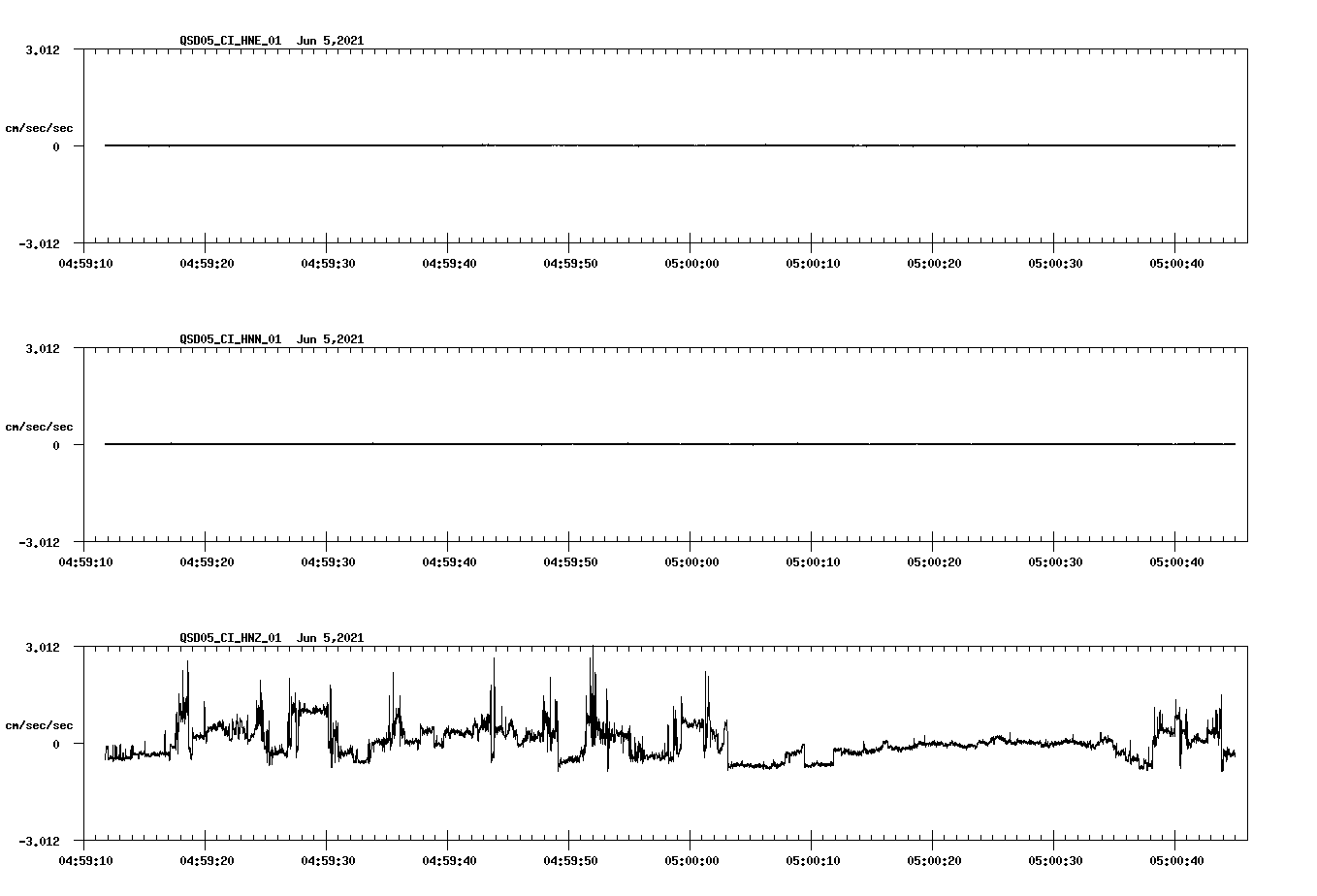Image resolution: width=1317 pixels, height=896 pixels.
Task: Click the HNN plot 3.012 upper axis value
Action: coord(42,348)
